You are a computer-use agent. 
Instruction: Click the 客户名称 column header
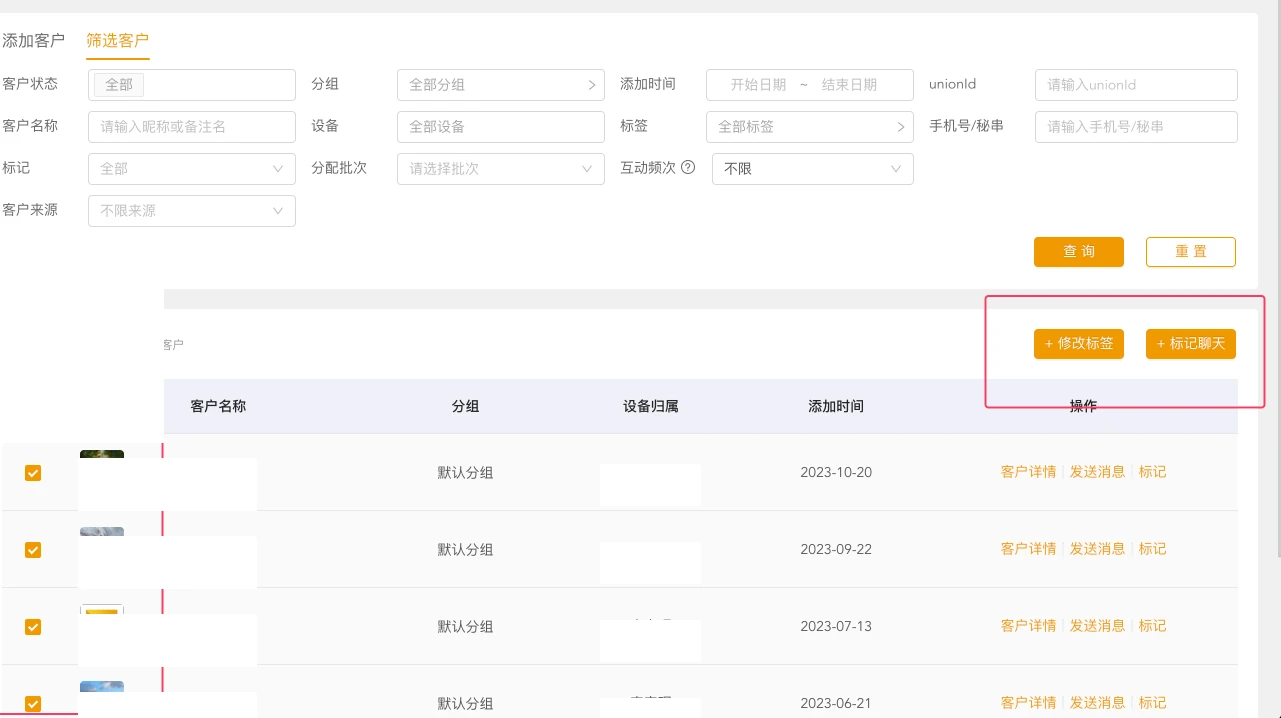[x=218, y=406]
